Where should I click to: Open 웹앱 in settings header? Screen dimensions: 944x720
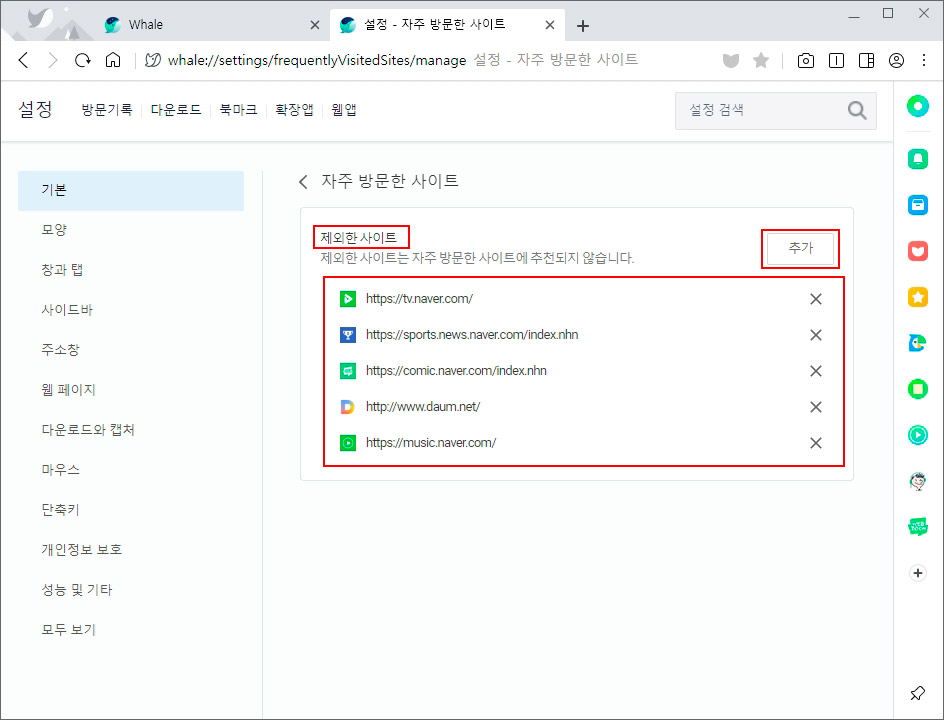point(344,110)
